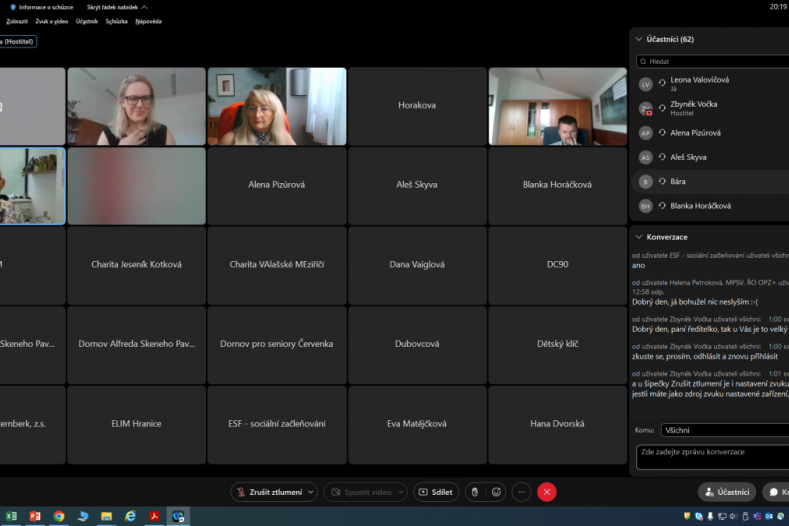Image resolution: width=789 pixels, height=526 pixels.
Task: Select the Dětský klíč participant tile
Action: 558,345
